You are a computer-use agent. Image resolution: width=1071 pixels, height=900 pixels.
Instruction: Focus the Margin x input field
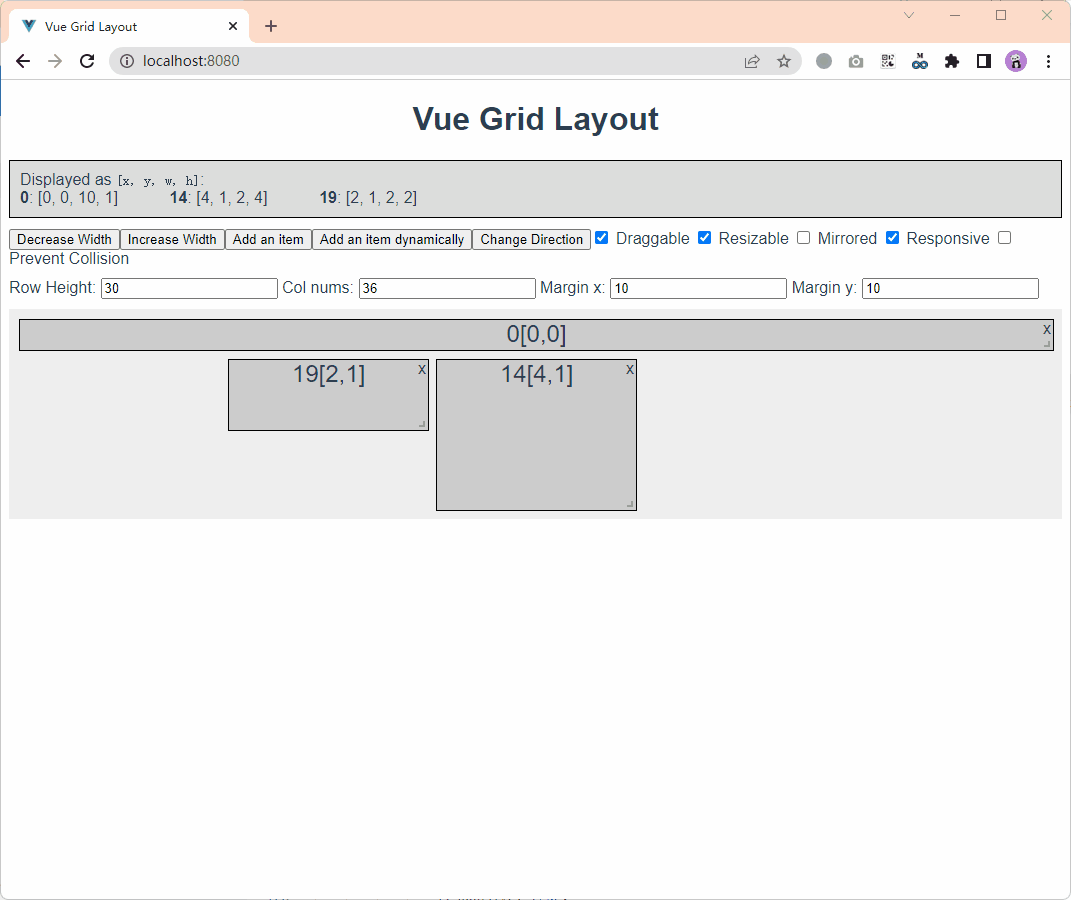point(698,288)
